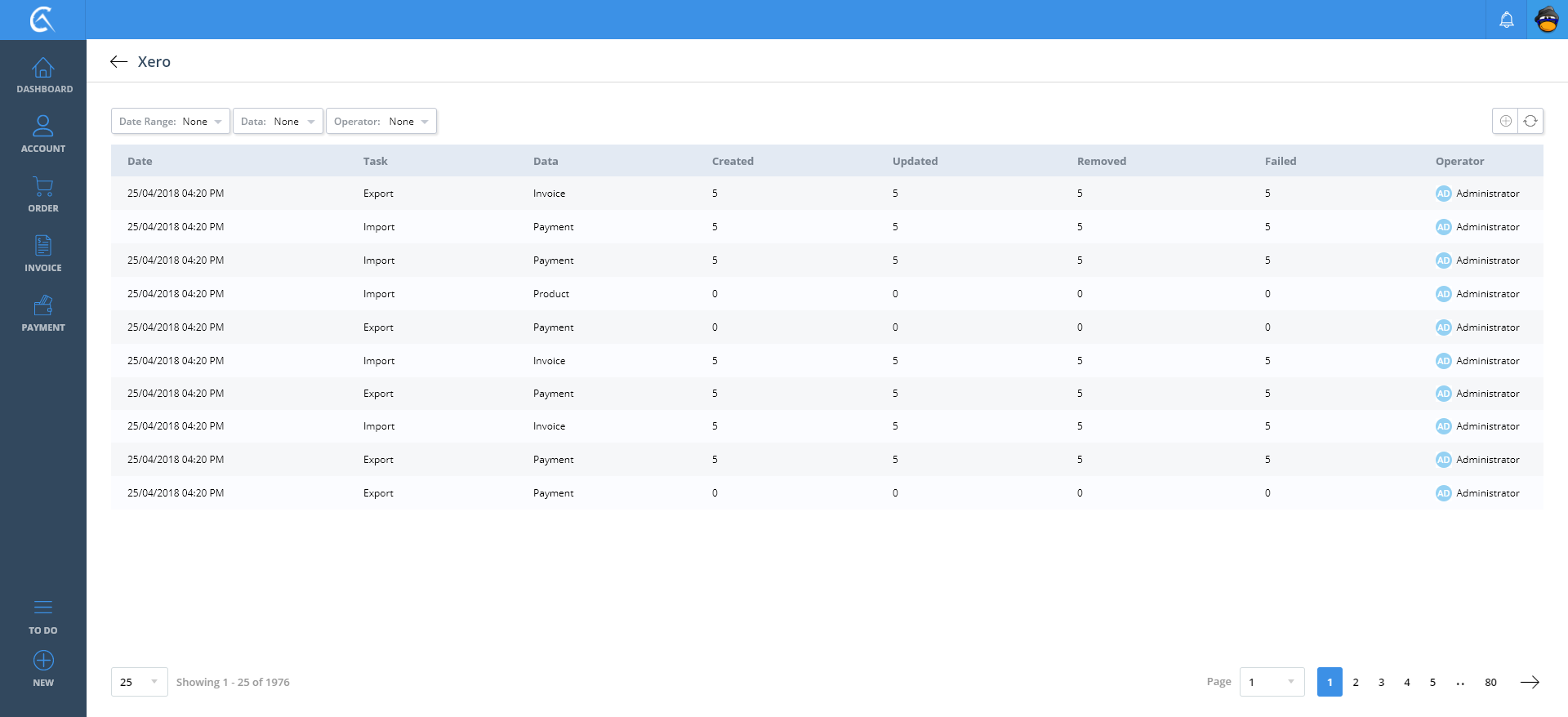Open the Page number selector
Screen dimensions: 1568x717
1272,682
